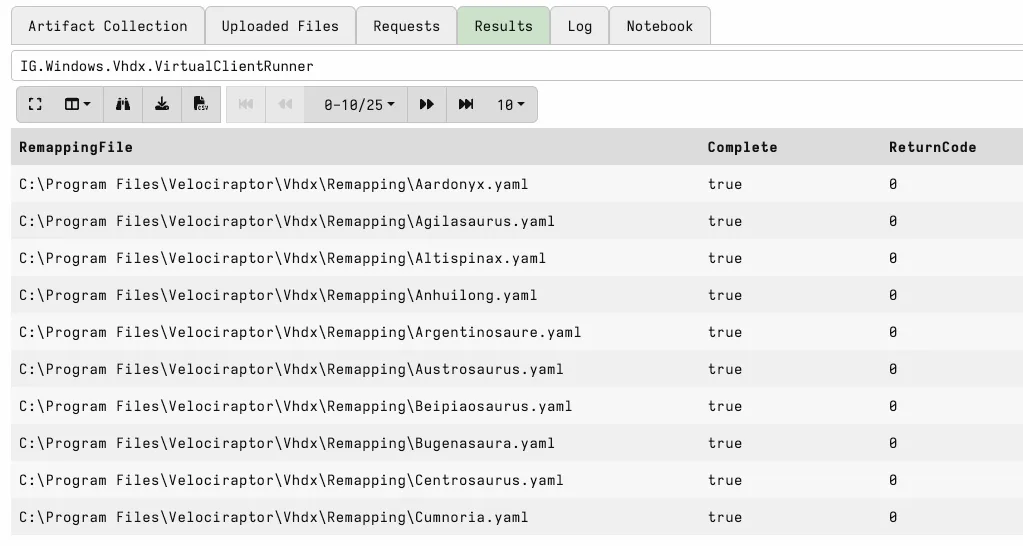This screenshot has width=1023, height=546.
Task: Open the Notebook tab
Action: 659,26
